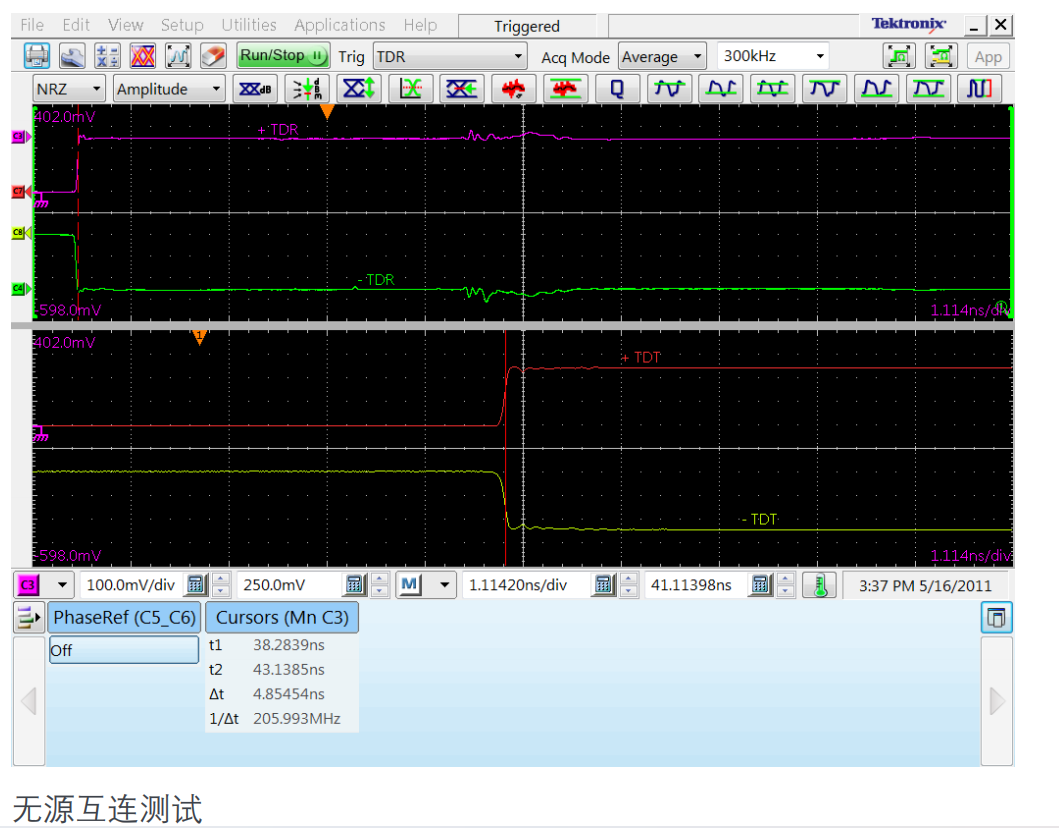Toggle the Run/Stop acquisition button
The width and height of the screenshot is (1059, 828).
(283, 56)
